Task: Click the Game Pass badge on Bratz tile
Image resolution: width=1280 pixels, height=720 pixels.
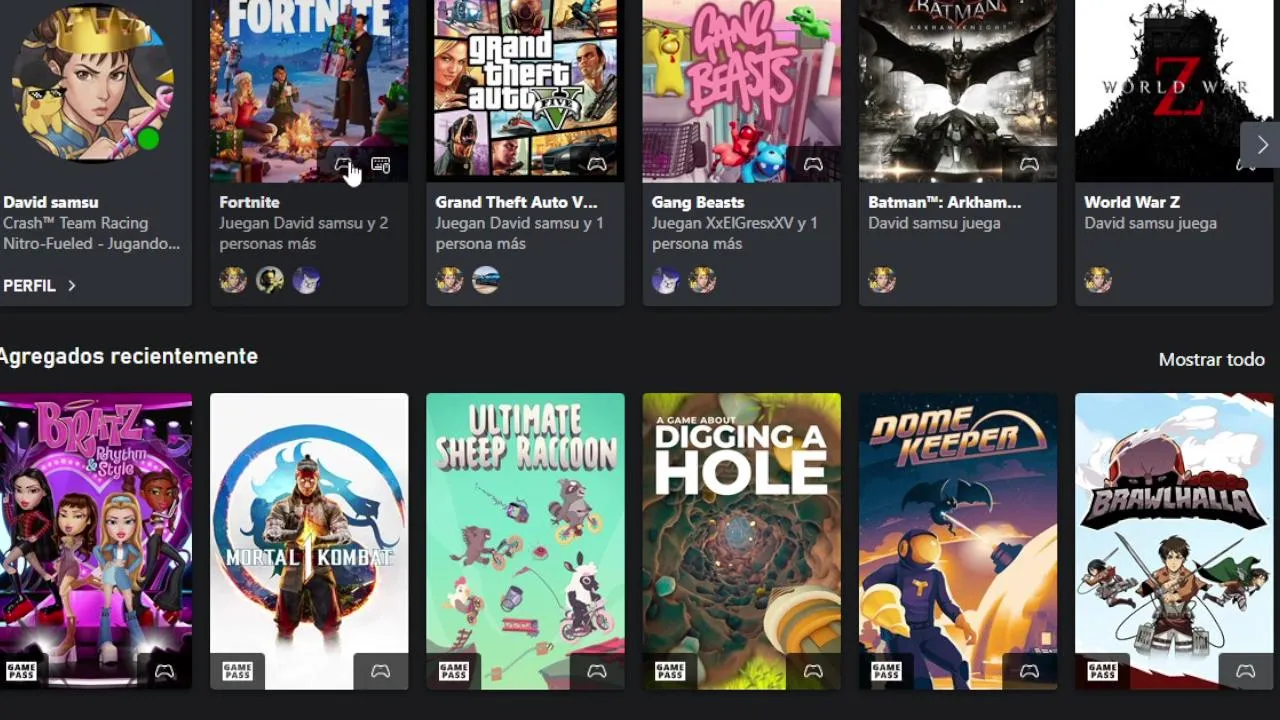Action: pos(21,671)
